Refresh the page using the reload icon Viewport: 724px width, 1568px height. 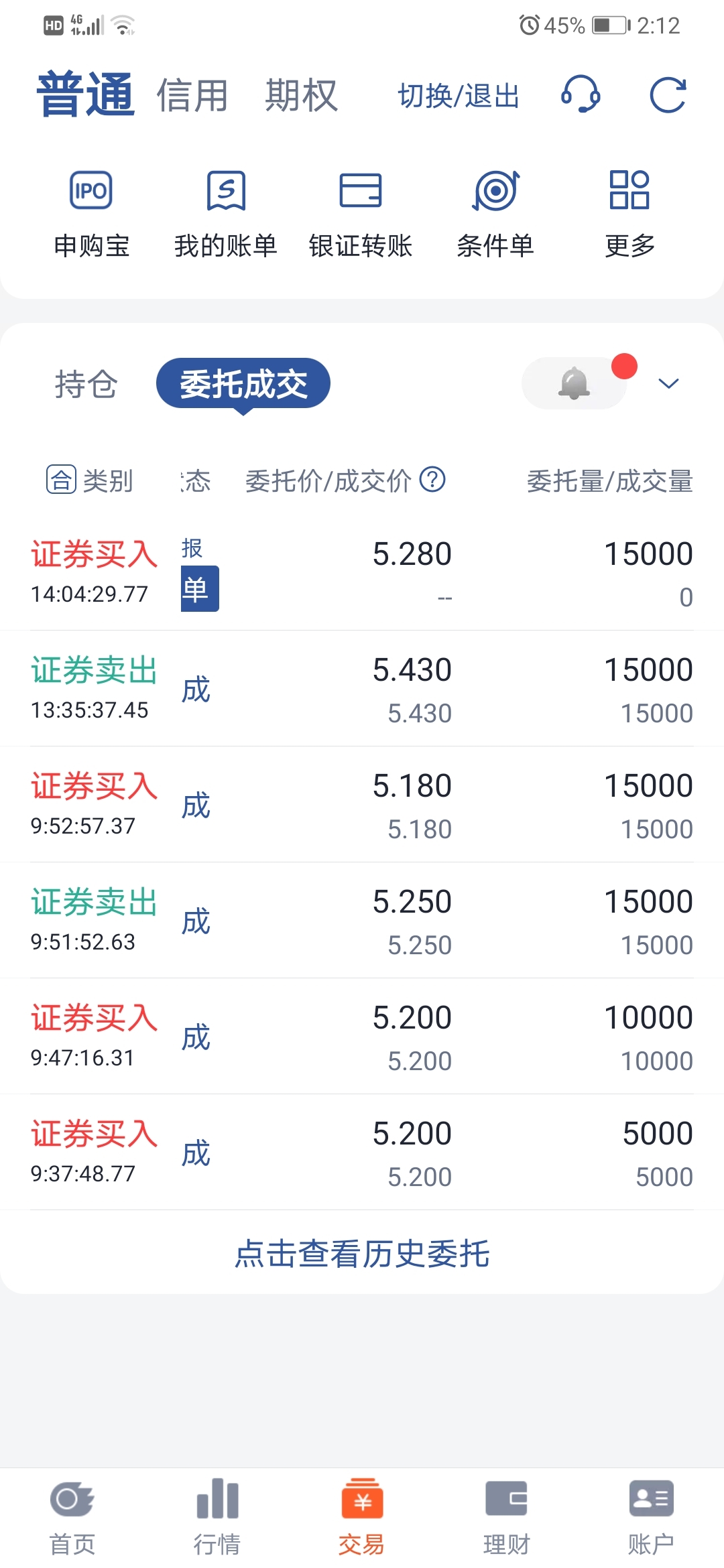[x=668, y=94]
